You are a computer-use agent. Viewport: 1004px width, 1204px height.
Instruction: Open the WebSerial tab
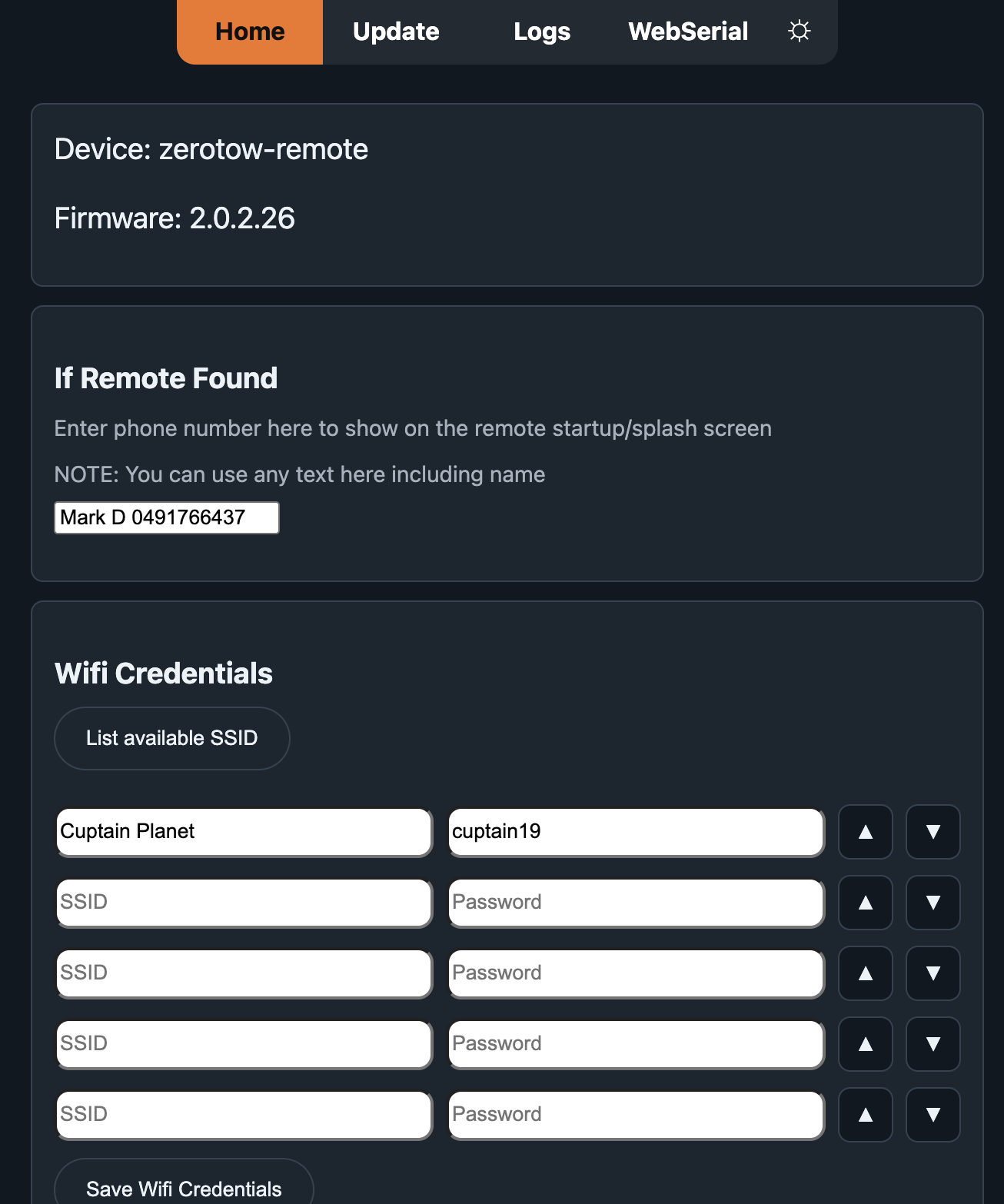[x=688, y=32]
